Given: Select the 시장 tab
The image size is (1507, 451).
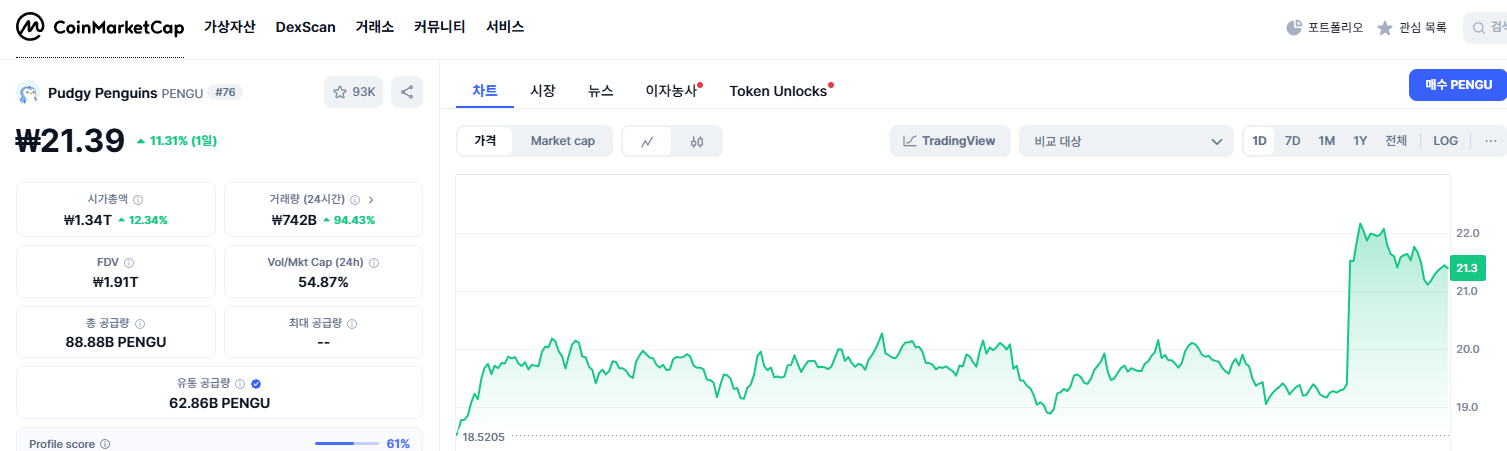Looking at the screenshot, I should 543,90.
